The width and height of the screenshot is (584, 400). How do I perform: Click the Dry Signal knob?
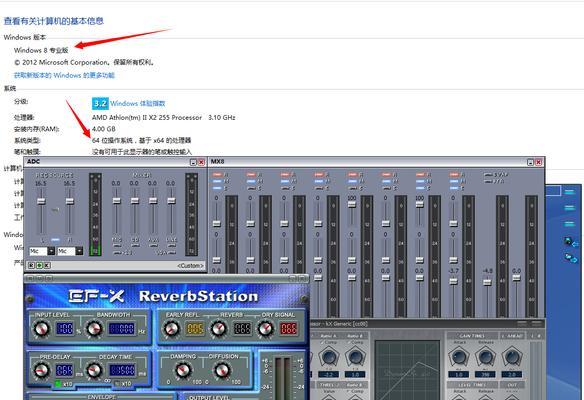pos(265,329)
